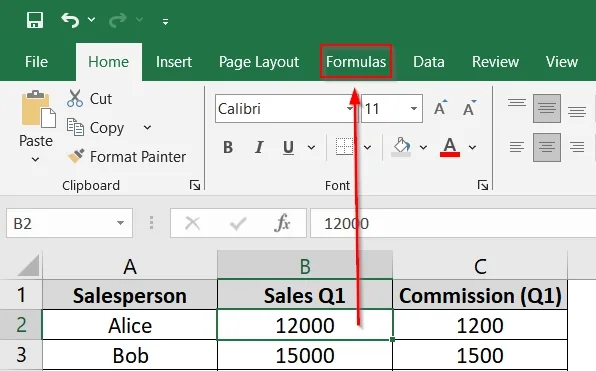Click the Cut scissors button

(90, 98)
